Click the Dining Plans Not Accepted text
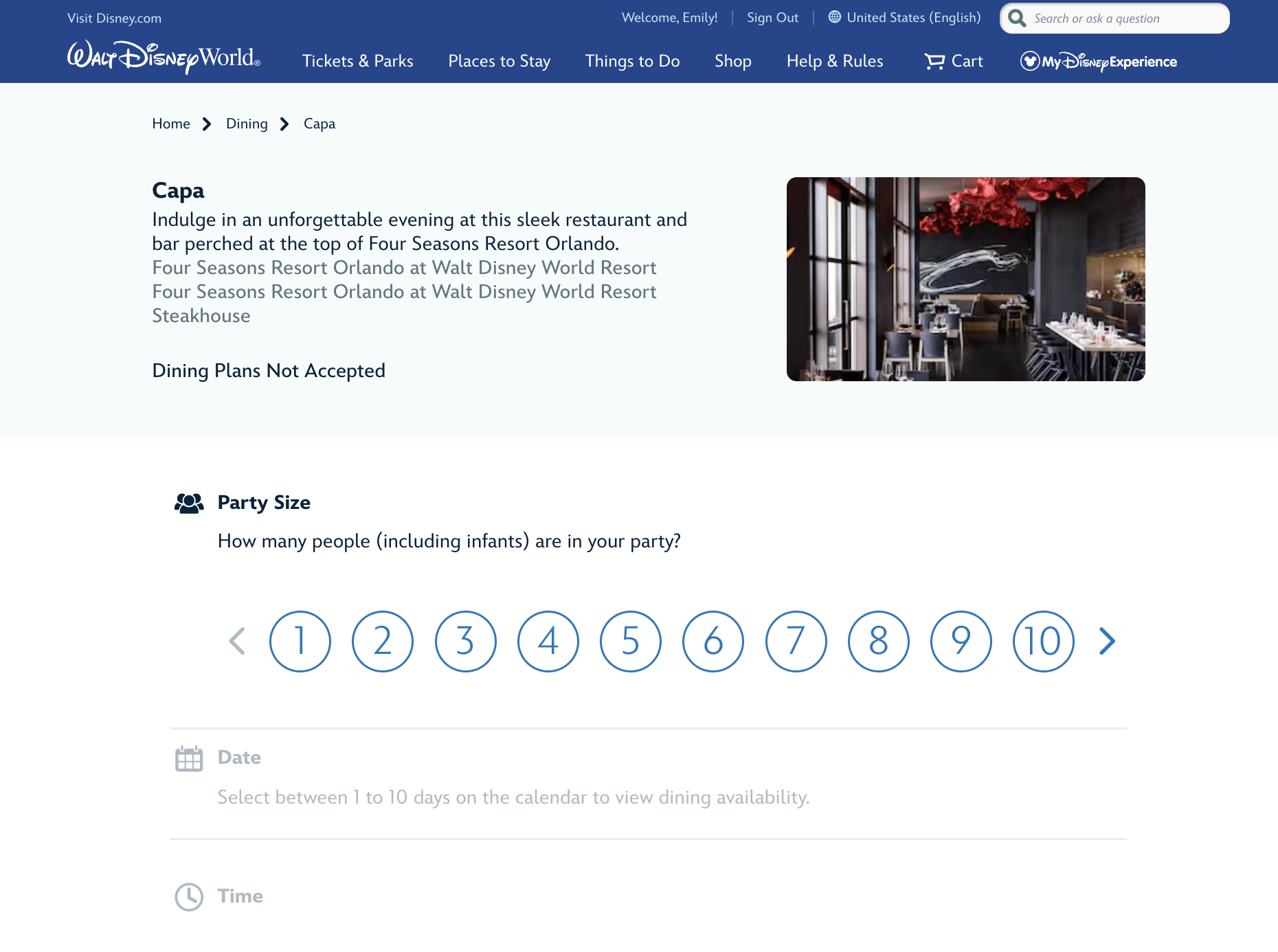The height and width of the screenshot is (952, 1278). tap(269, 371)
